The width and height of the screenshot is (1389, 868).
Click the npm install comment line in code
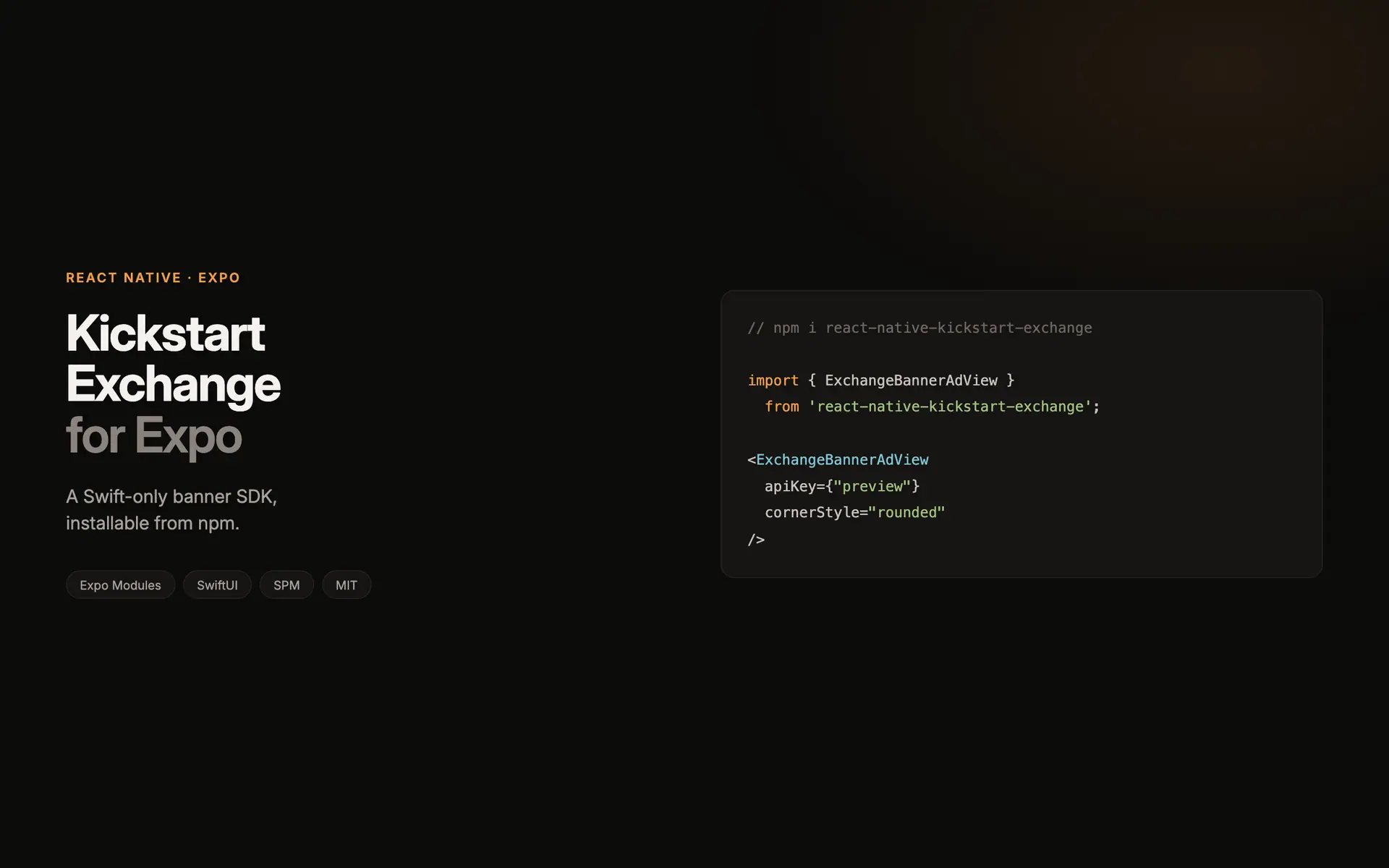[919, 328]
